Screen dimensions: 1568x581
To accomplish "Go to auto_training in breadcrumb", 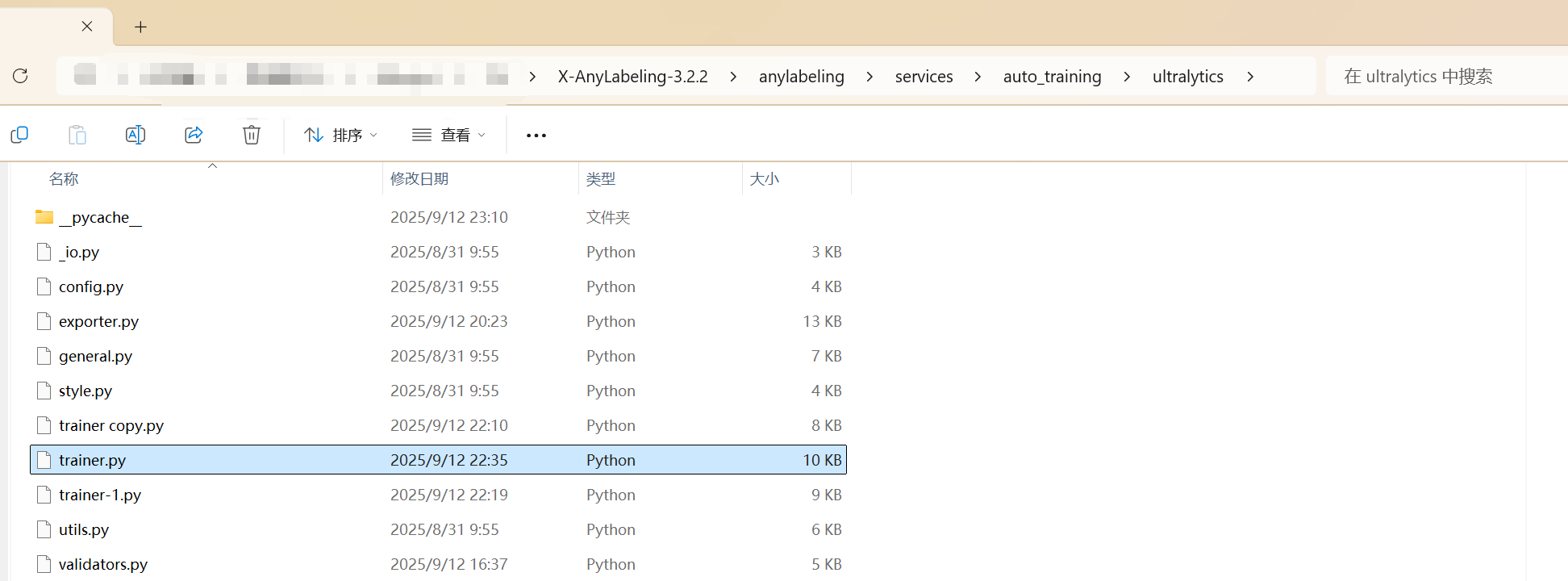I will click(1053, 76).
